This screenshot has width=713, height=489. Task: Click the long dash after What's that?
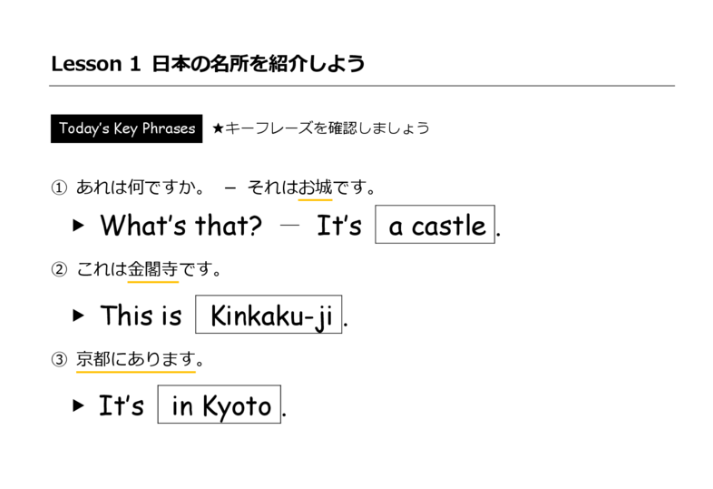(x=289, y=226)
